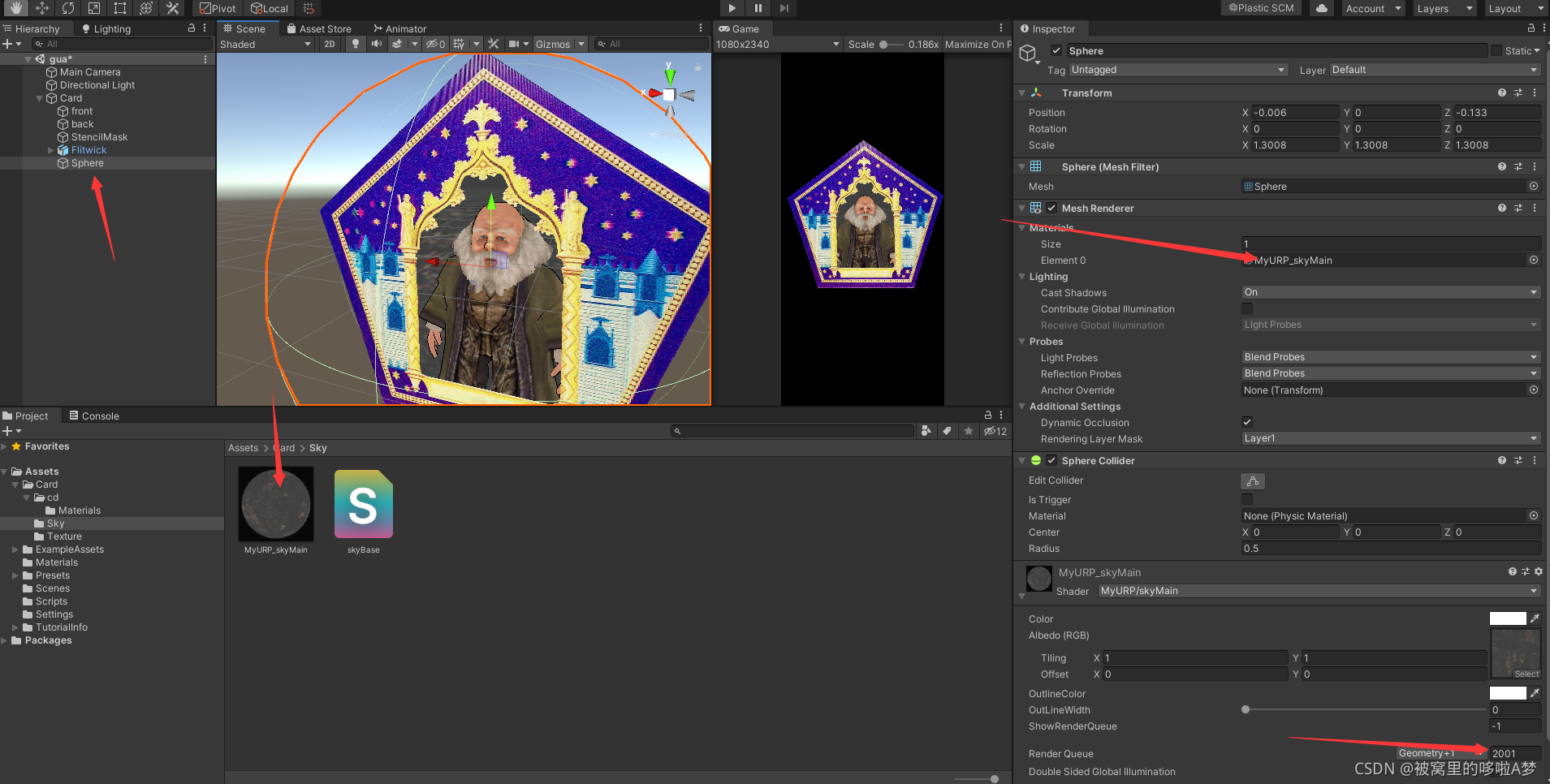The height and width of the screenshot is (784, 1550).
Task: Open Rendering Layer Mask dropdown
Action: [1391, 438]
